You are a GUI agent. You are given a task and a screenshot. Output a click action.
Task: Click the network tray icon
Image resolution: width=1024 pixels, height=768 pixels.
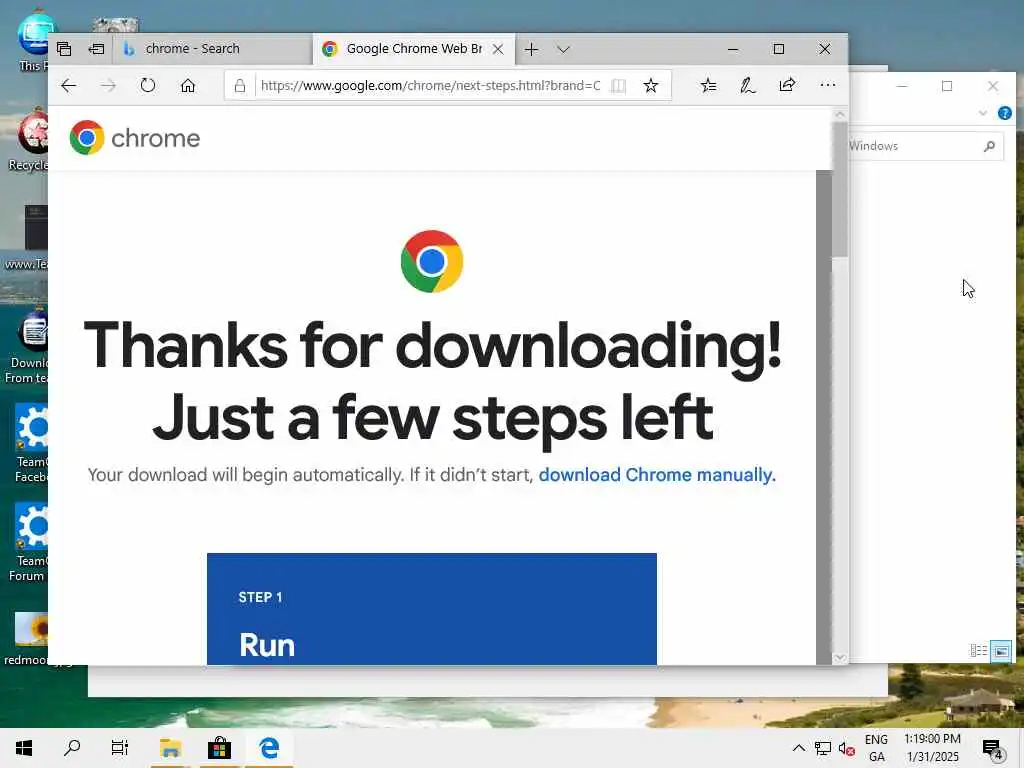pos(823,748)
